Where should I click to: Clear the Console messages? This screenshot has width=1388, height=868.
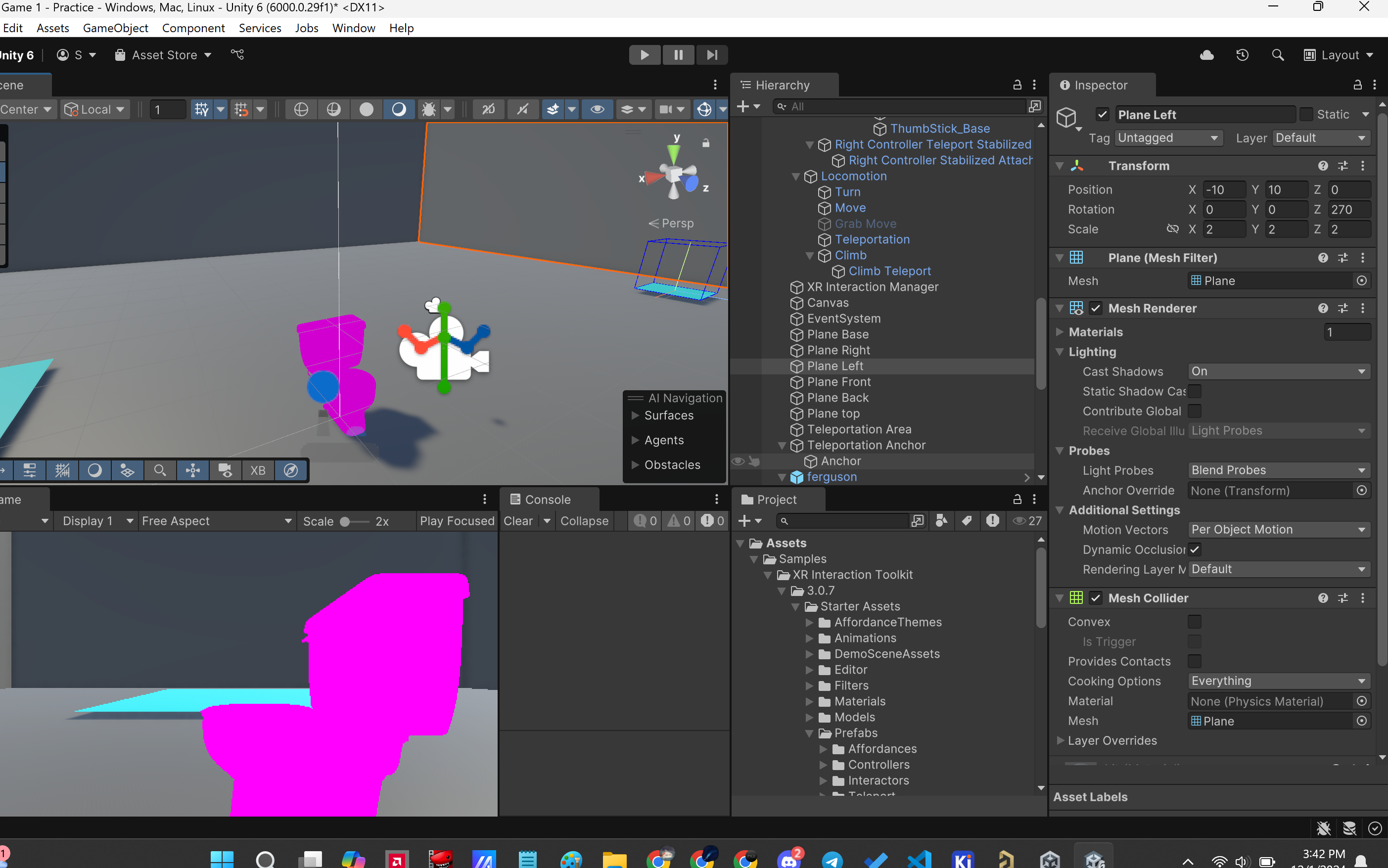tap(519, 521)
